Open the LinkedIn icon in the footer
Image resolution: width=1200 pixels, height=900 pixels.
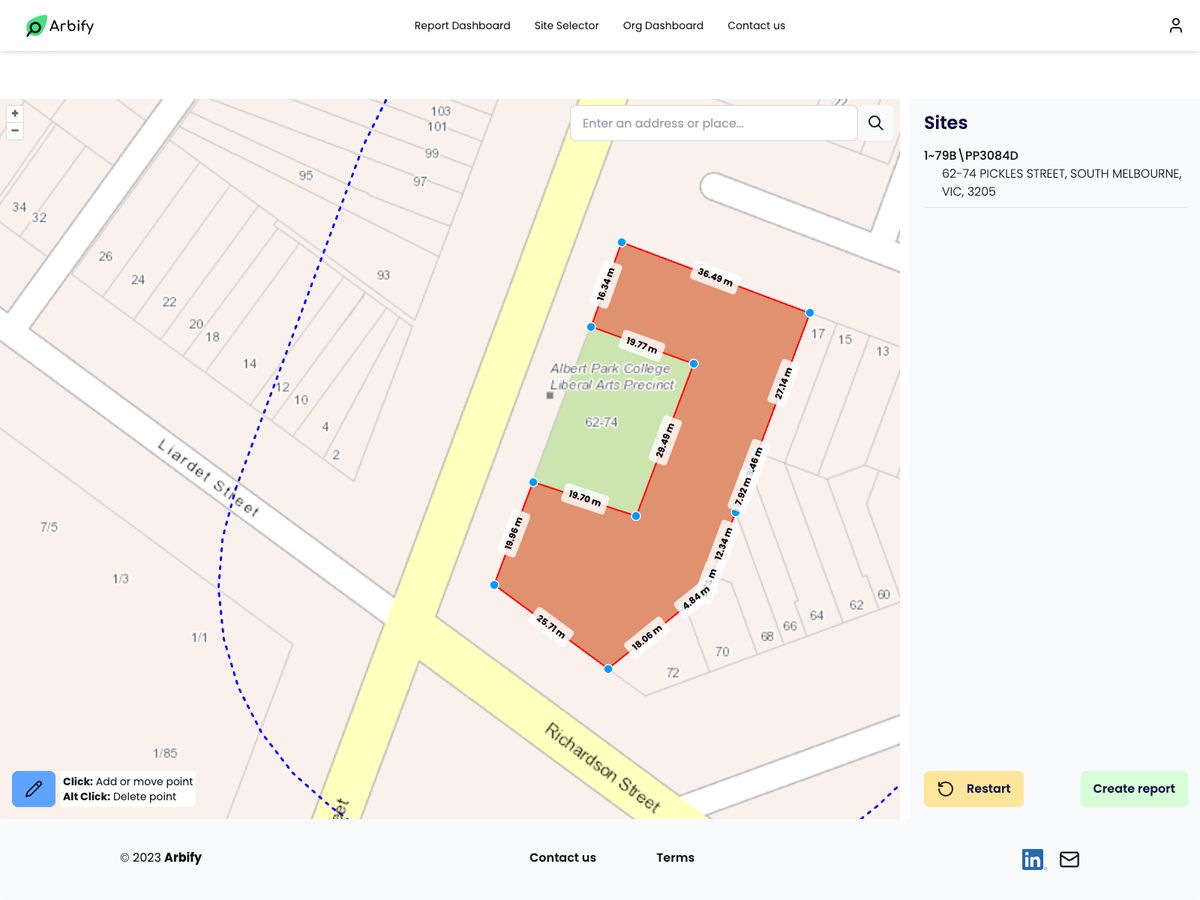(1033, 858)
